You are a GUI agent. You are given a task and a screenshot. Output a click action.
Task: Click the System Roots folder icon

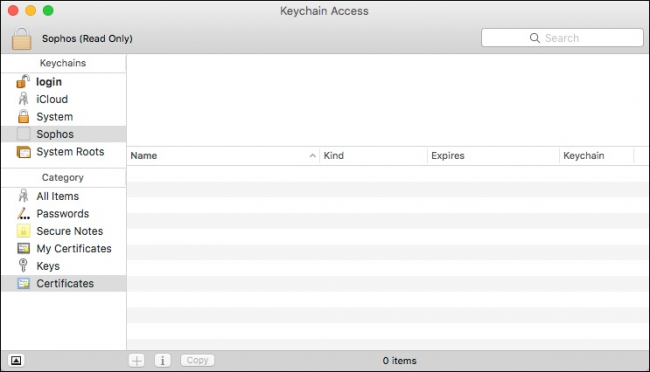pyautogui.click(x=24, y=152)
